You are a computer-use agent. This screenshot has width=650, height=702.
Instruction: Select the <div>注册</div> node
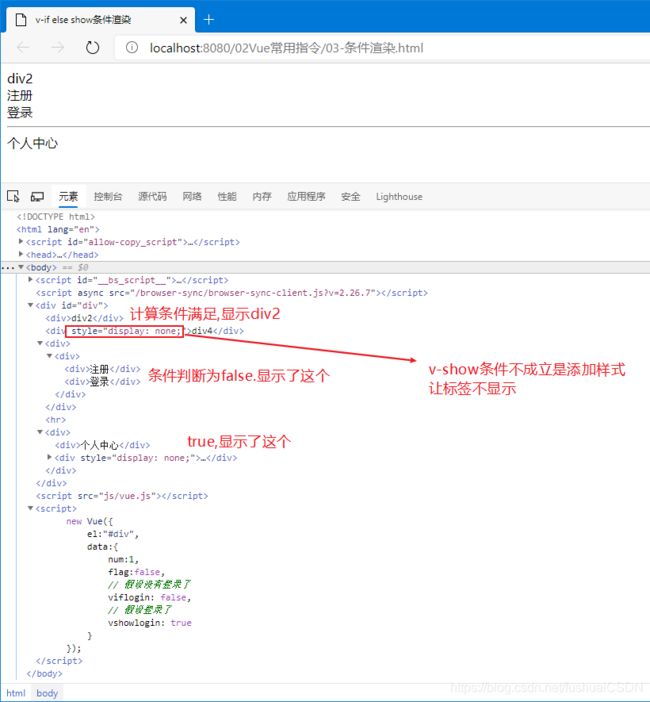click(103, 369)
